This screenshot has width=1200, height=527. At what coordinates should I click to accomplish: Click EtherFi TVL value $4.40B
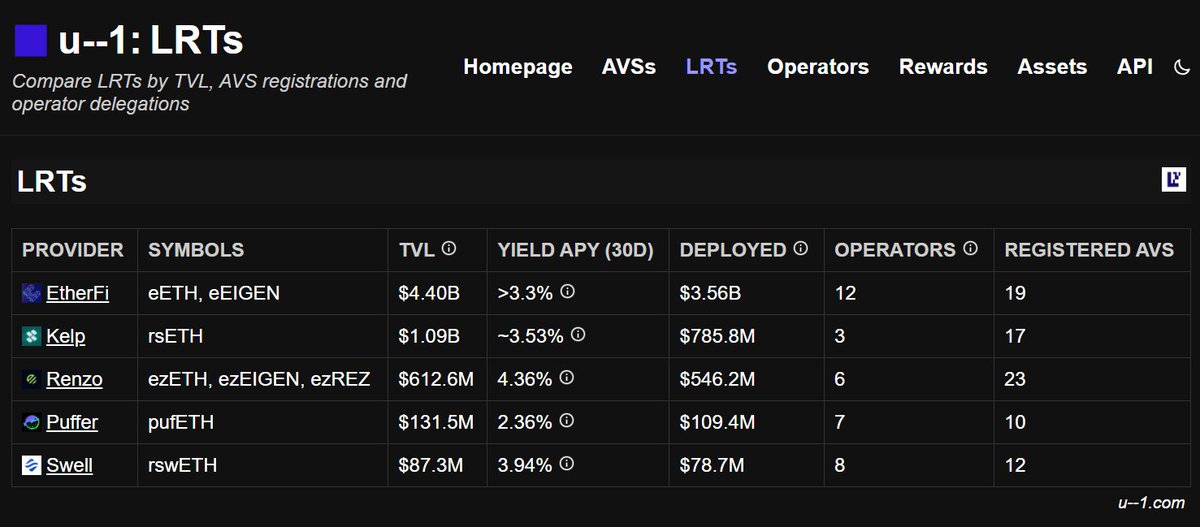[429, 293]
